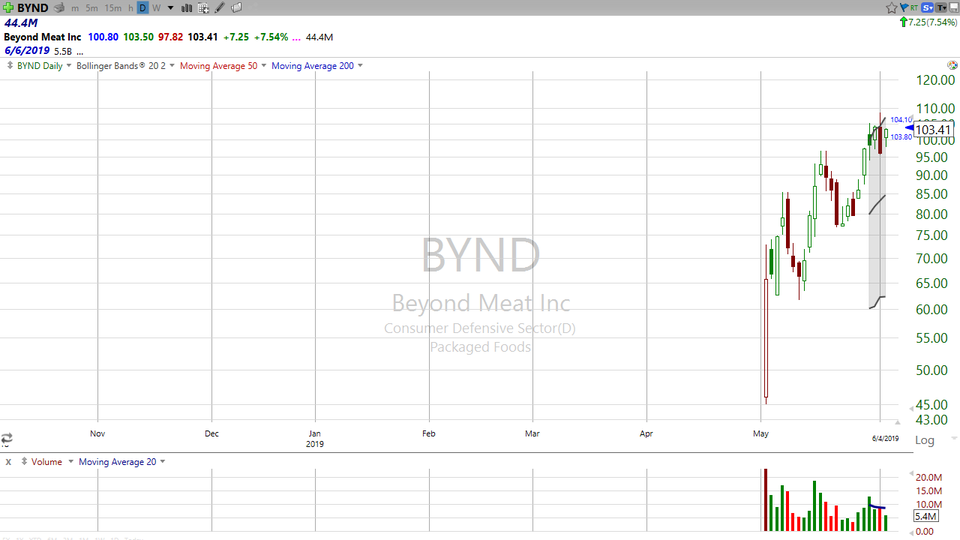Click the favorite star icon
This screenshot has height=540, width=960.
pyautogui.click(x=891, y=8)
